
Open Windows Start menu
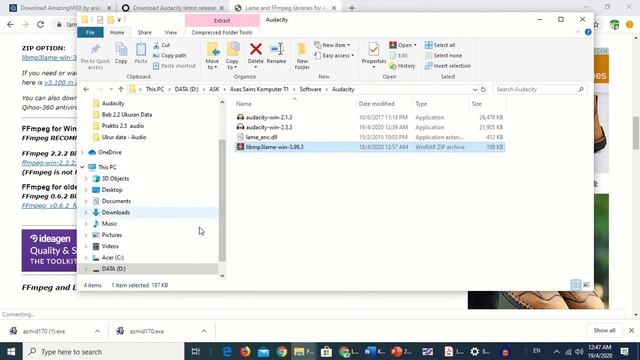tap(11, 351)
